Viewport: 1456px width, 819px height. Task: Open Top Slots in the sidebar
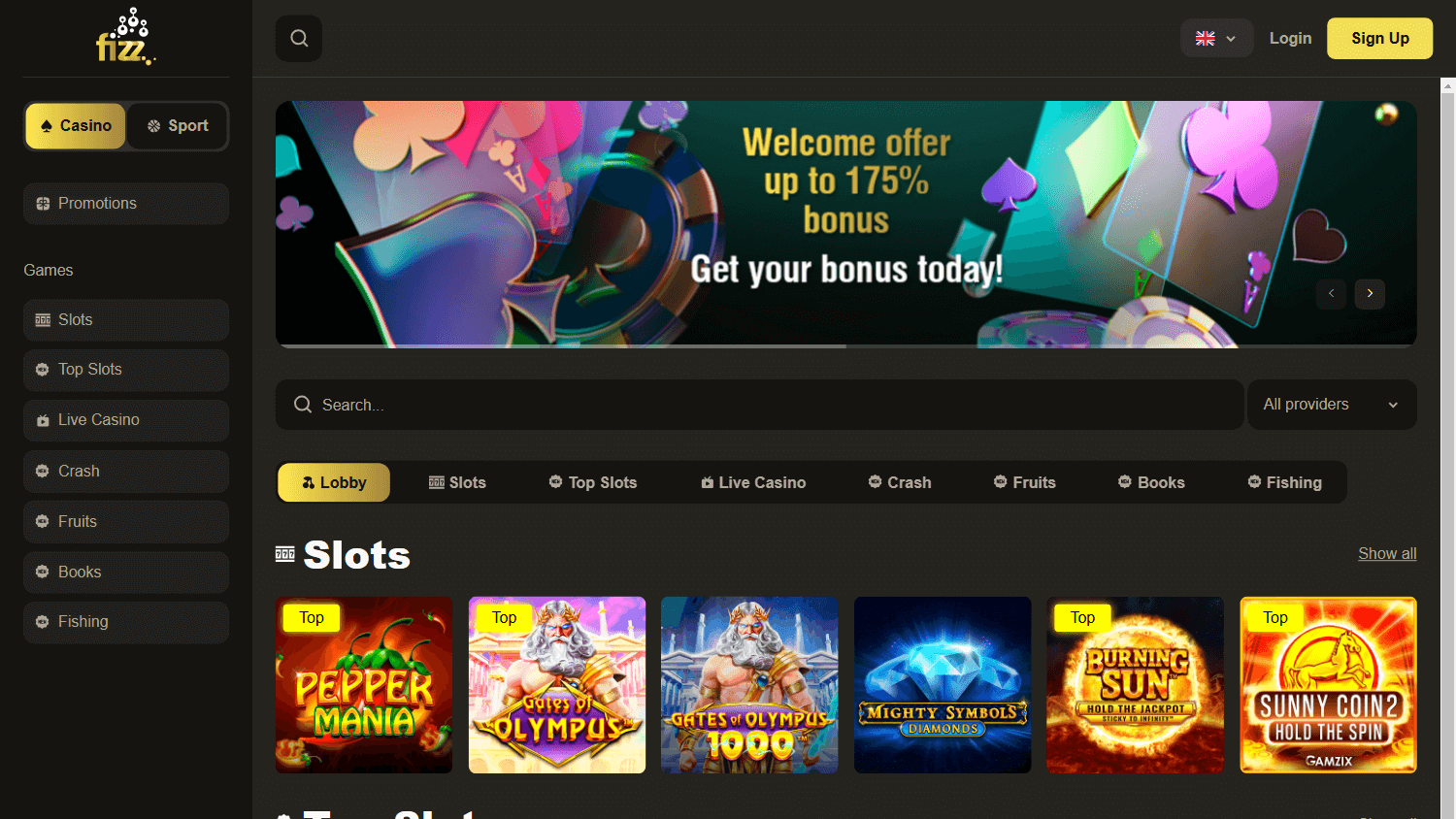tap(126, 370)
